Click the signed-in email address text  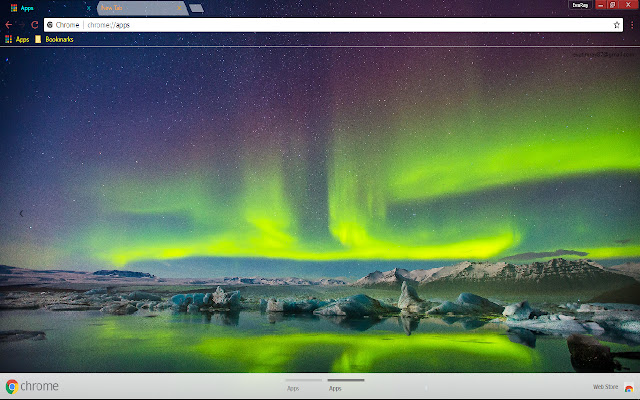(x=605, y=54)
